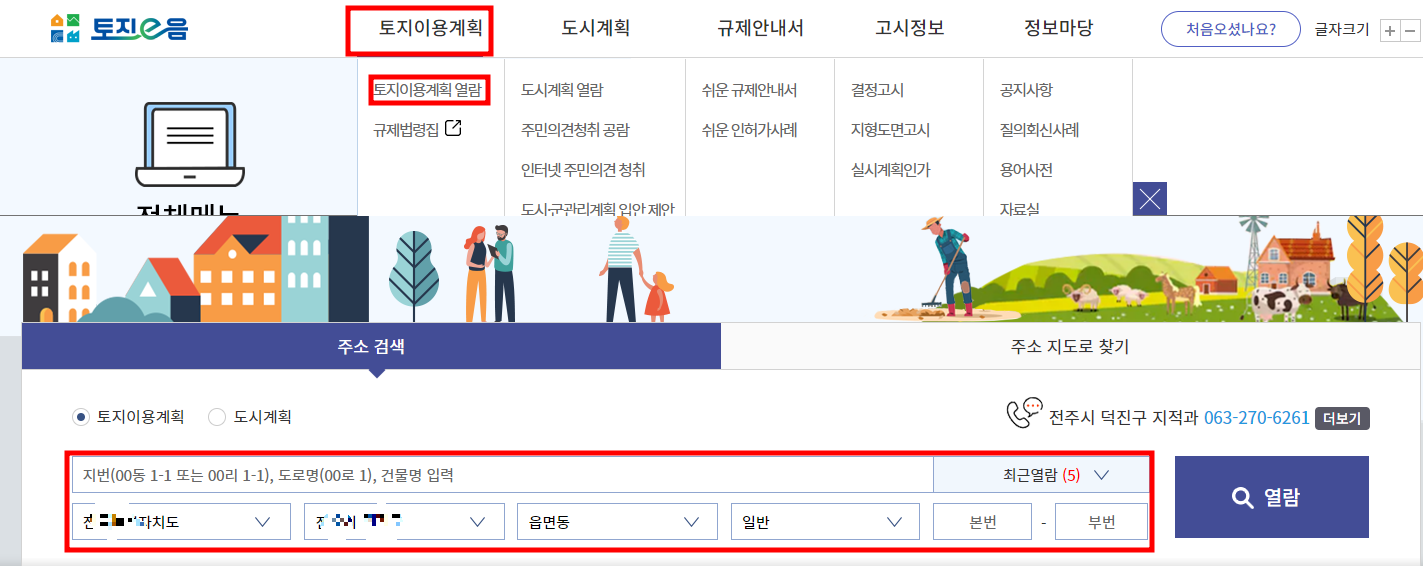Image resolution: width=1423 pixels, height=566 pixels.
Task: Open 주민의견청취 공람 link
Action: pos(575,130)
